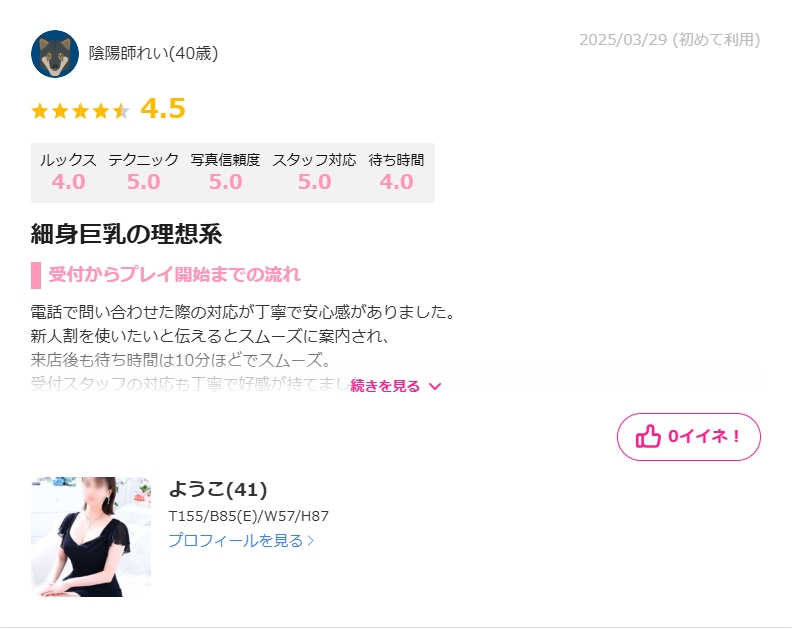The height and width of the screenshot is (629, 792).
Task: Click the 0イイネ！ like button
Action: pyautogui.click(x=688, y=437)
